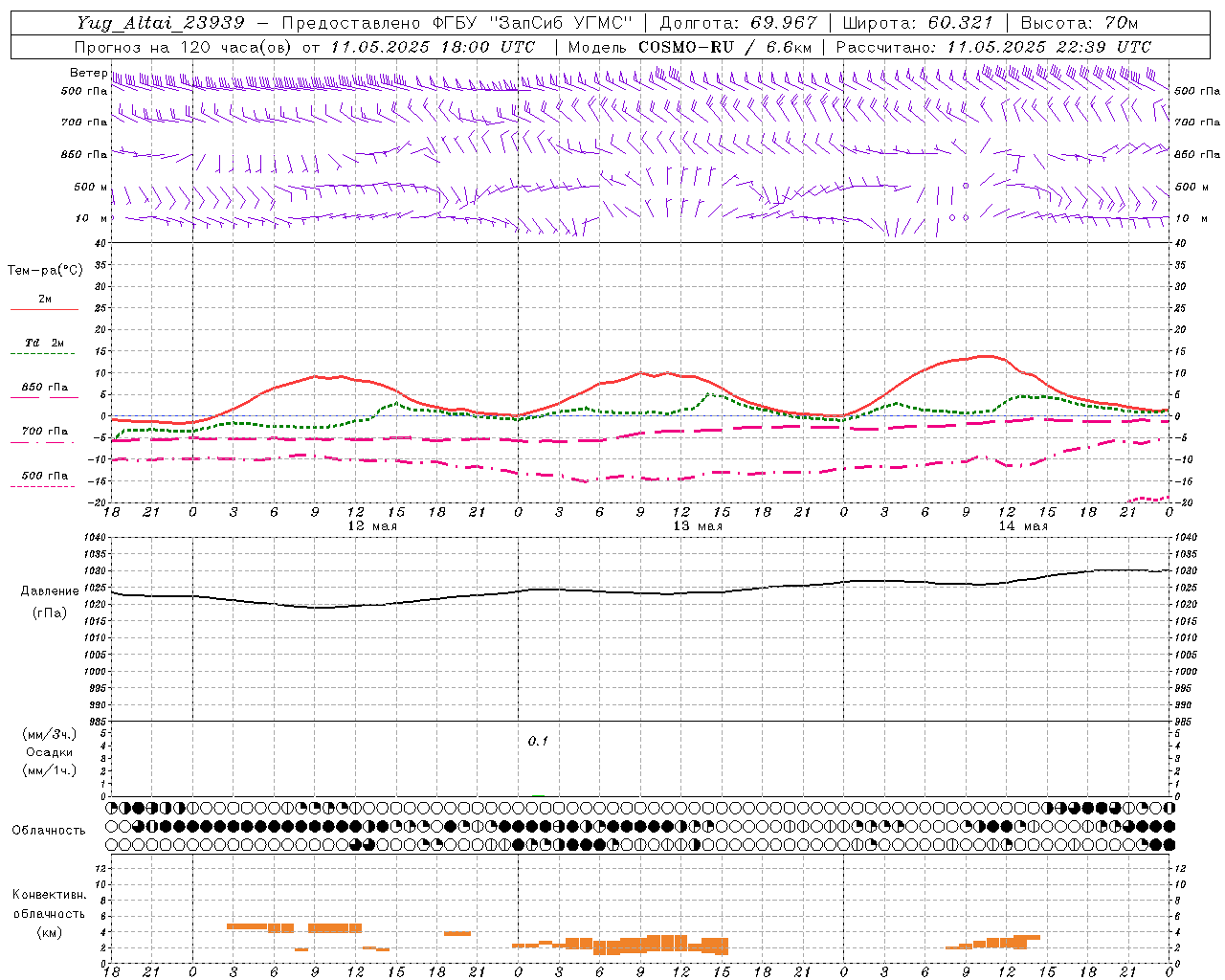The image size is (1225, 980).
Task: Click the Давление panel label
Action: pos(50,591)
